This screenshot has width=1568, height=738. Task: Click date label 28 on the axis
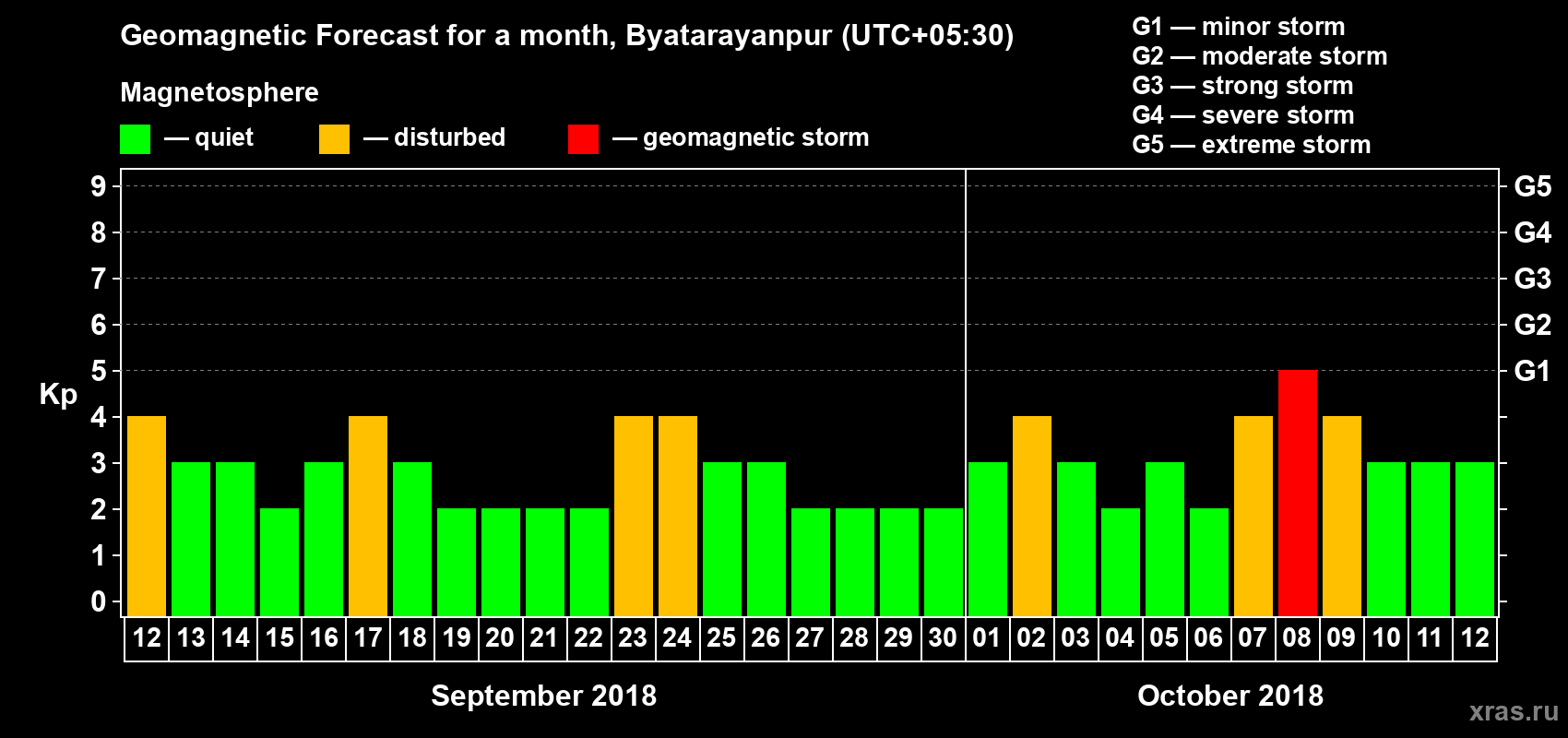[854, 638]
